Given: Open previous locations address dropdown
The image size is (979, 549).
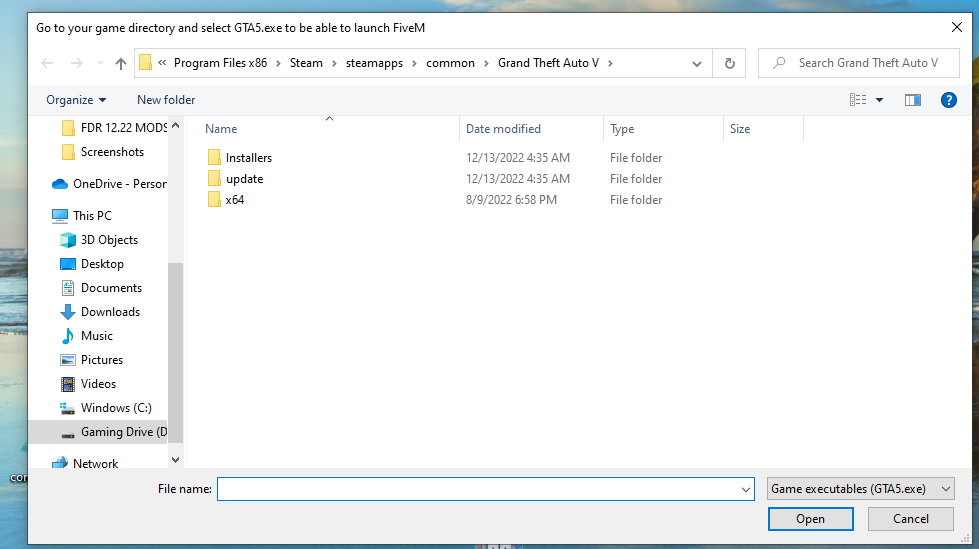Looking at the screenshot, I should (697, 63).
